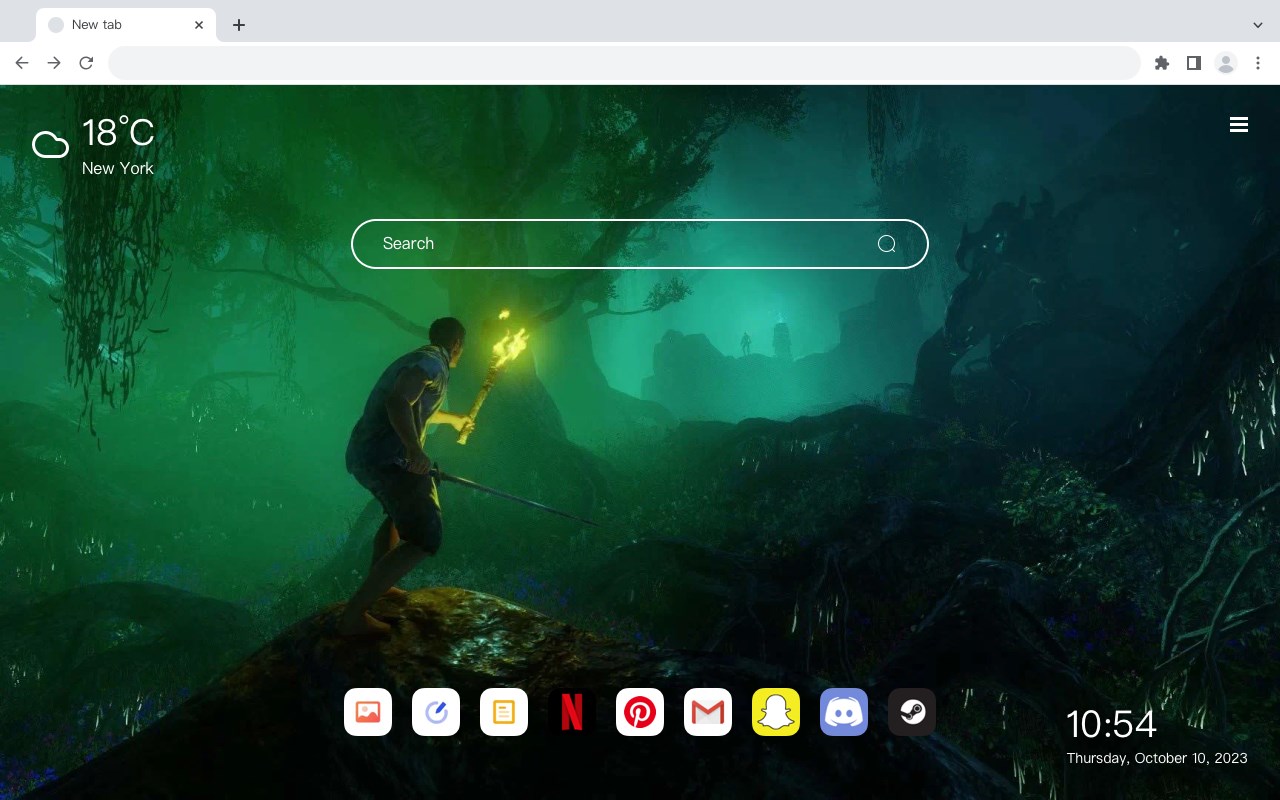Expand the tab search dropdown arrow
This screenshot has height=800, width=1280.
(1258, 25)
